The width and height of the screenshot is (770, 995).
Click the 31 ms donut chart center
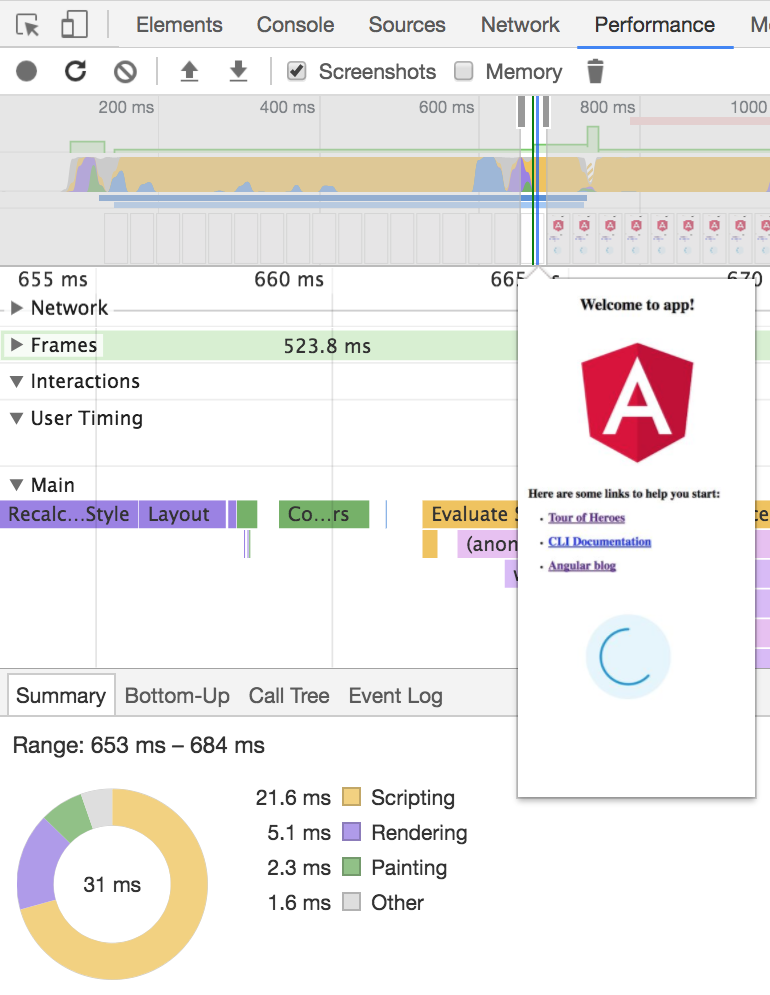(x=112, y=884)
